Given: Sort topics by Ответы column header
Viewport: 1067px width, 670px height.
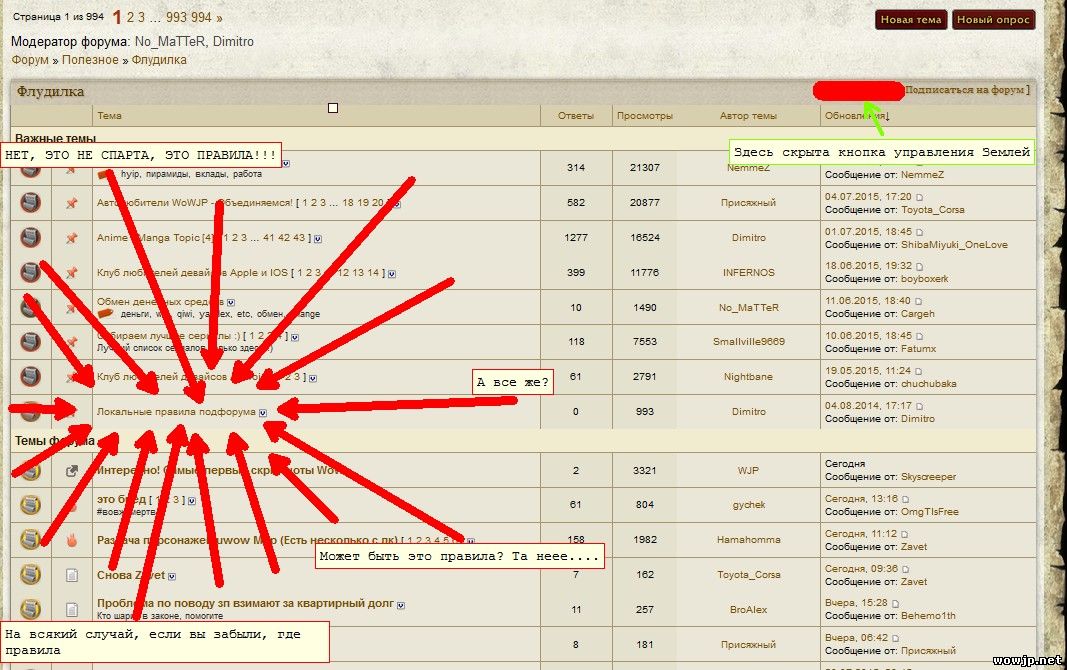Looking at the screenshot, I should [575, 116].
